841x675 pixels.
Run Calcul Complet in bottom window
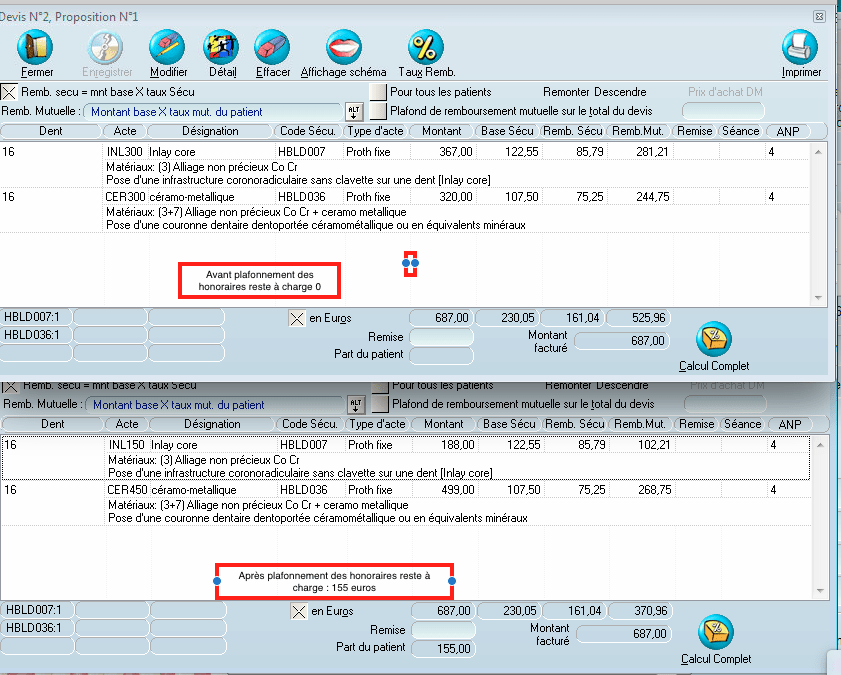pyautogui.click(x=715, y=633)
